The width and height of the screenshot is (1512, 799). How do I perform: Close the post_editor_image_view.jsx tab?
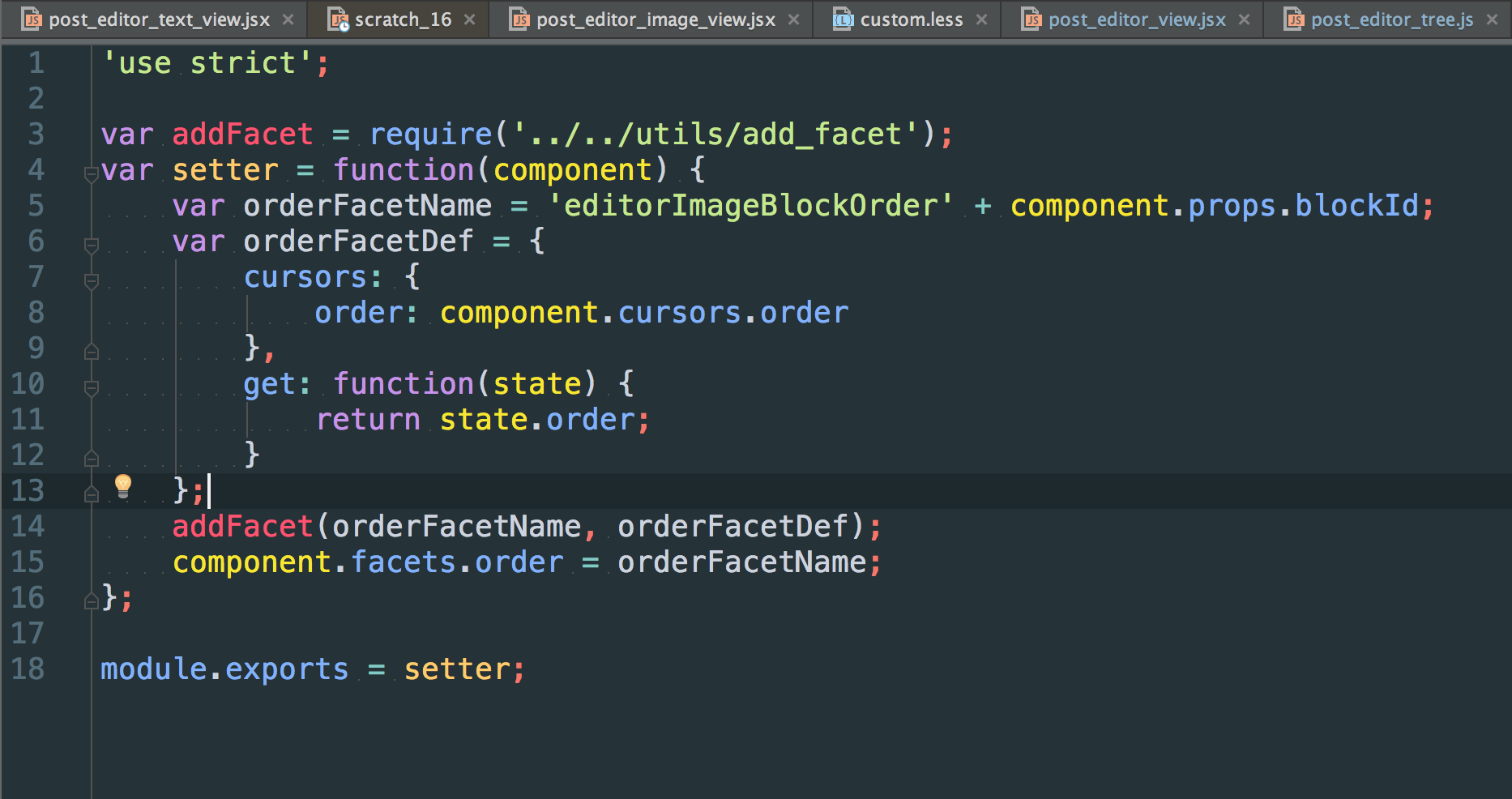[x=794, y=19]
